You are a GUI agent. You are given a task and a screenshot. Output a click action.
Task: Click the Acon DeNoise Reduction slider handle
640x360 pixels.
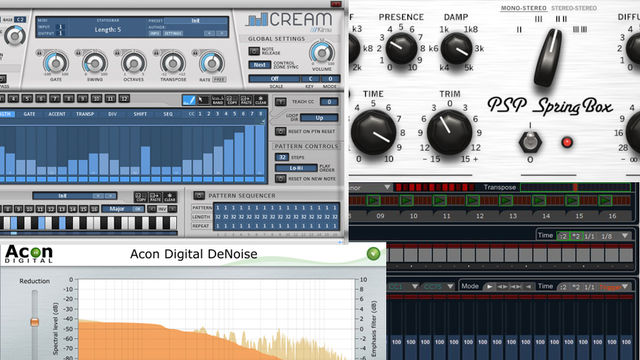[x=34, y=322]
